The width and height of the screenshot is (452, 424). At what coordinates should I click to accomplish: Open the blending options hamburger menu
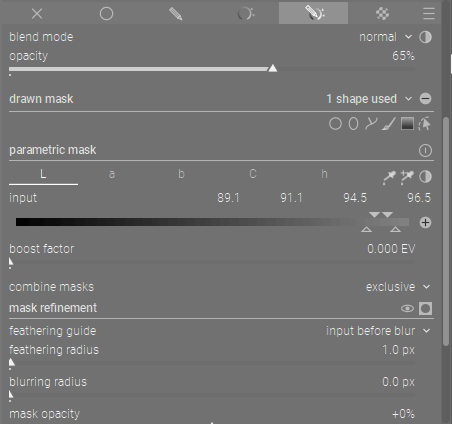pos(429,14)
